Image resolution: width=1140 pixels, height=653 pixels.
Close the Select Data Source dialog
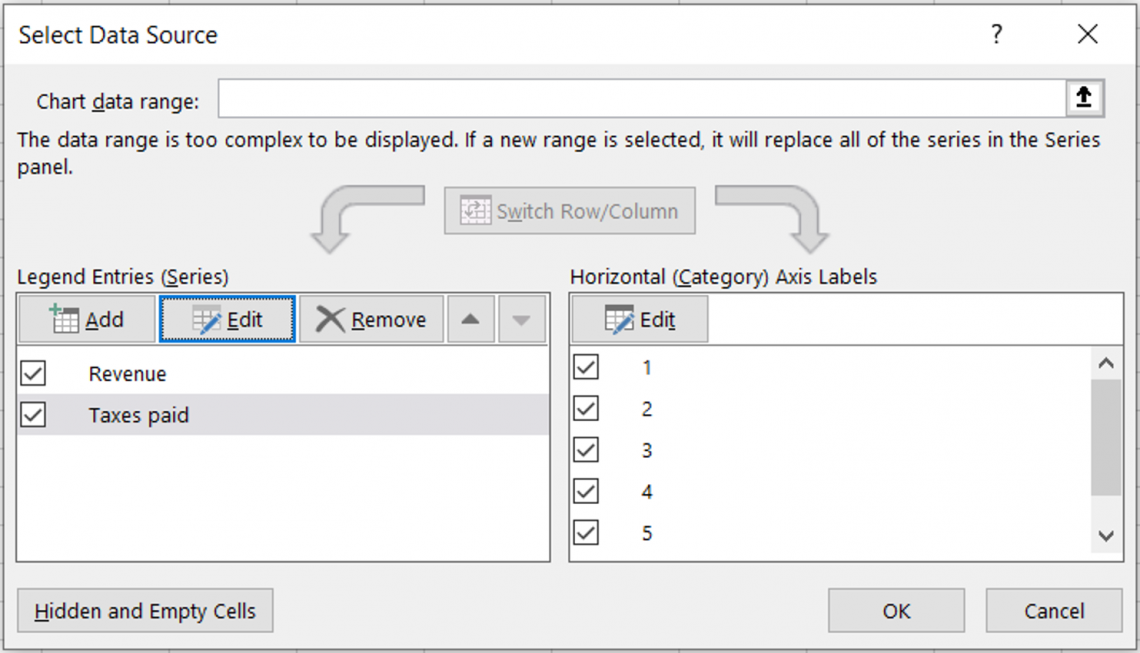pos(1088,33)
